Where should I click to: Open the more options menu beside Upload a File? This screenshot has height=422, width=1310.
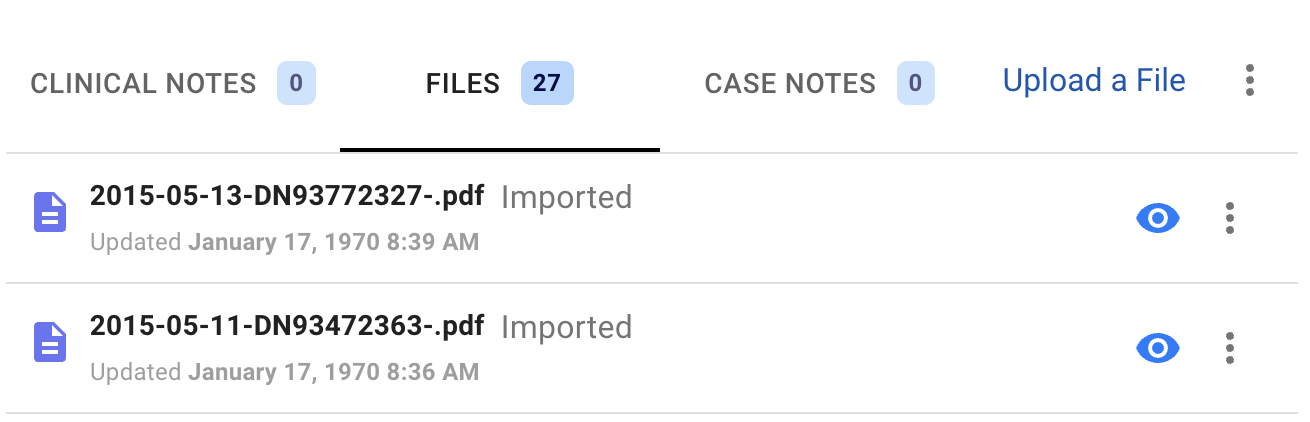[1249, 81]
